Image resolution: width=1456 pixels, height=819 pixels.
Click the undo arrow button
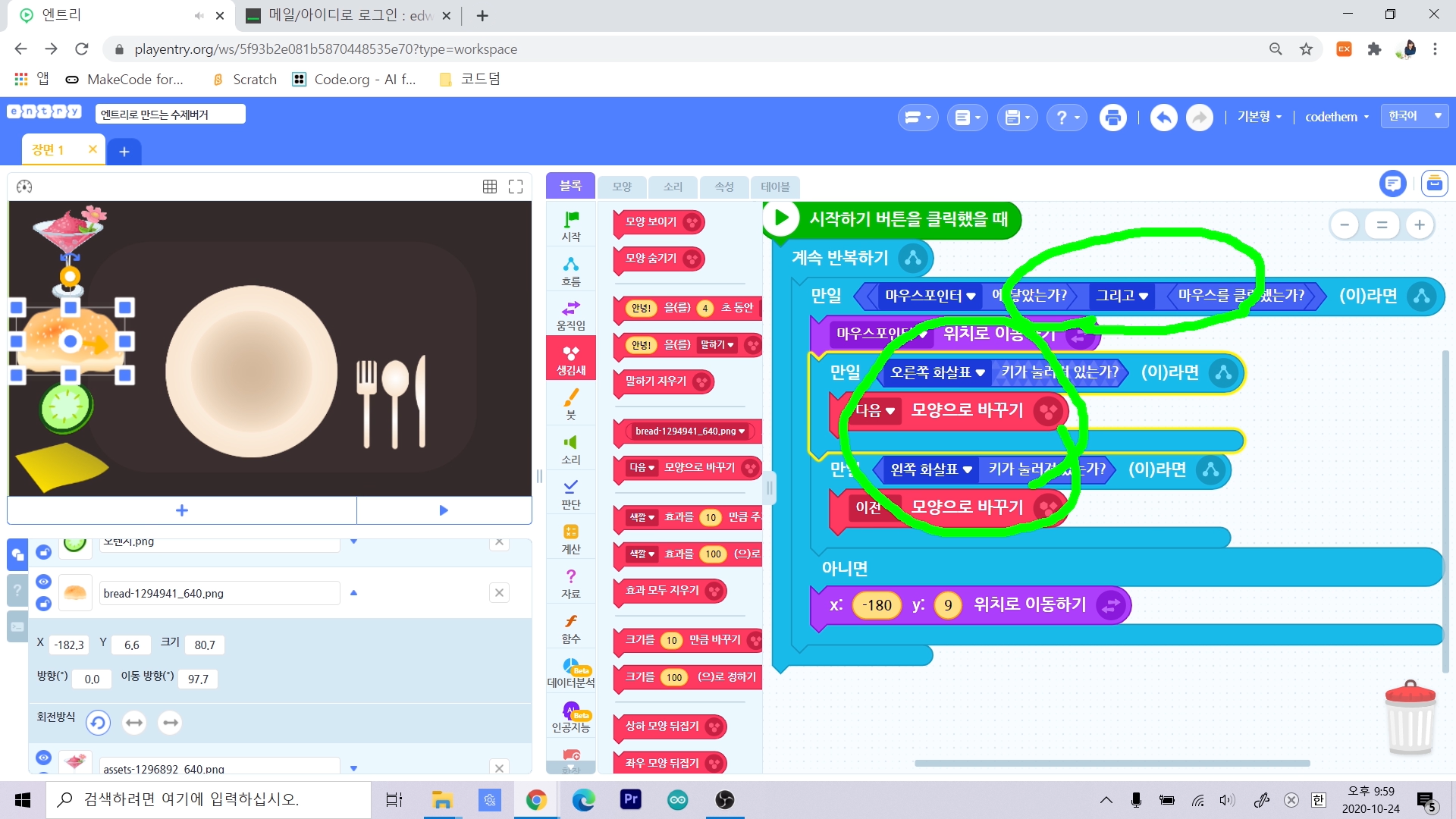(x=1163, y=118)
